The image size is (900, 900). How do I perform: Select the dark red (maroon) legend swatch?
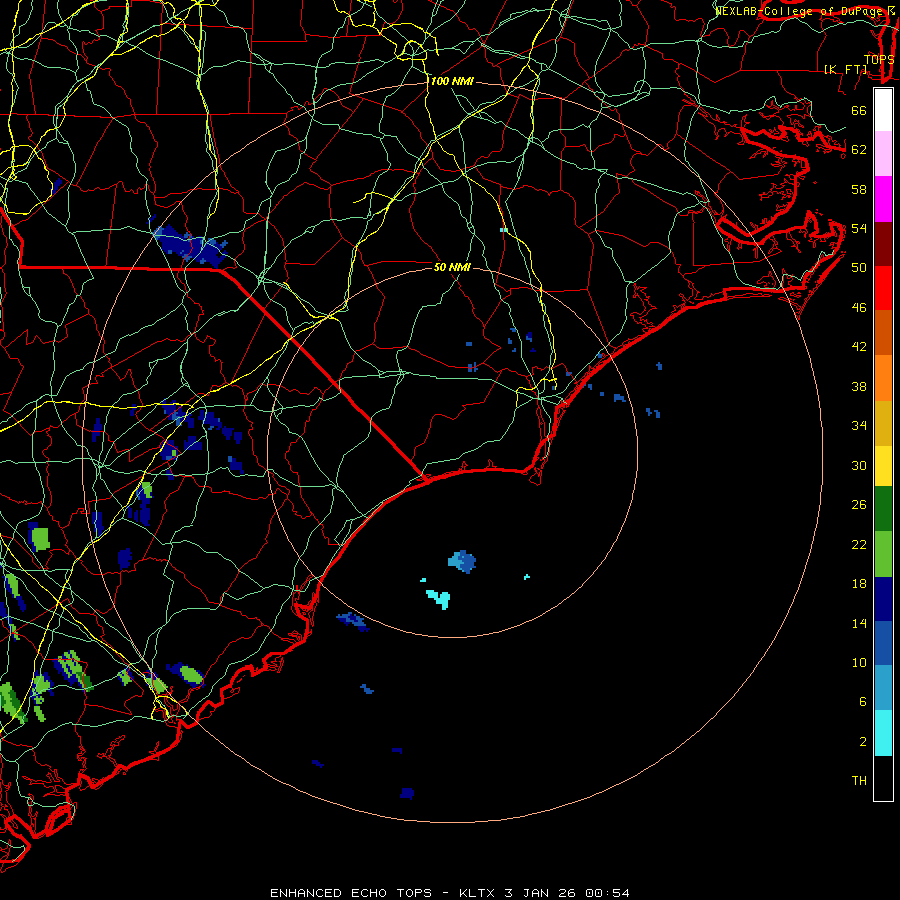pyautogui.click(x=883, y=243)
